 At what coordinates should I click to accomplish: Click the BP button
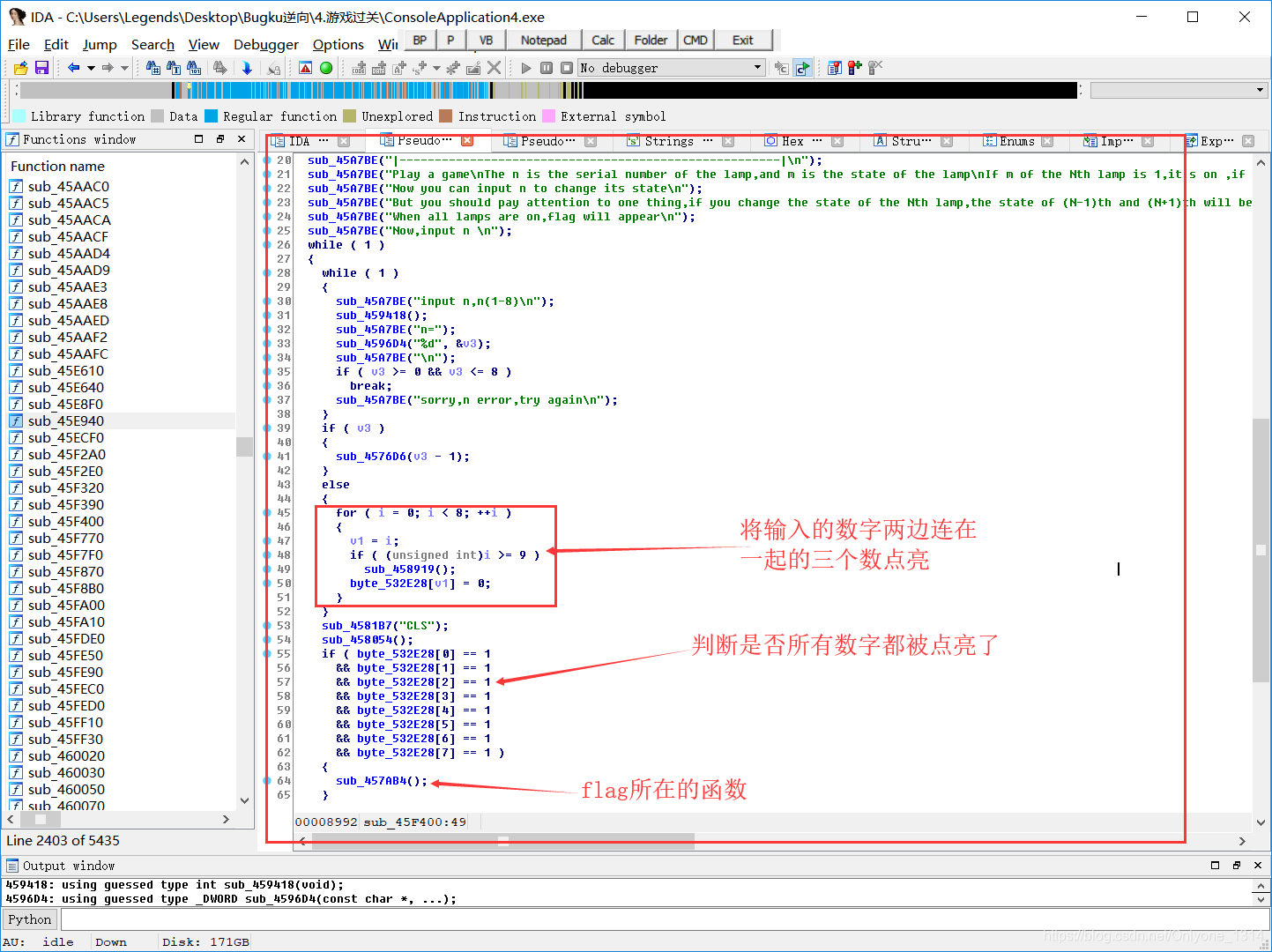pyautogui.click(x=420, y=40)
